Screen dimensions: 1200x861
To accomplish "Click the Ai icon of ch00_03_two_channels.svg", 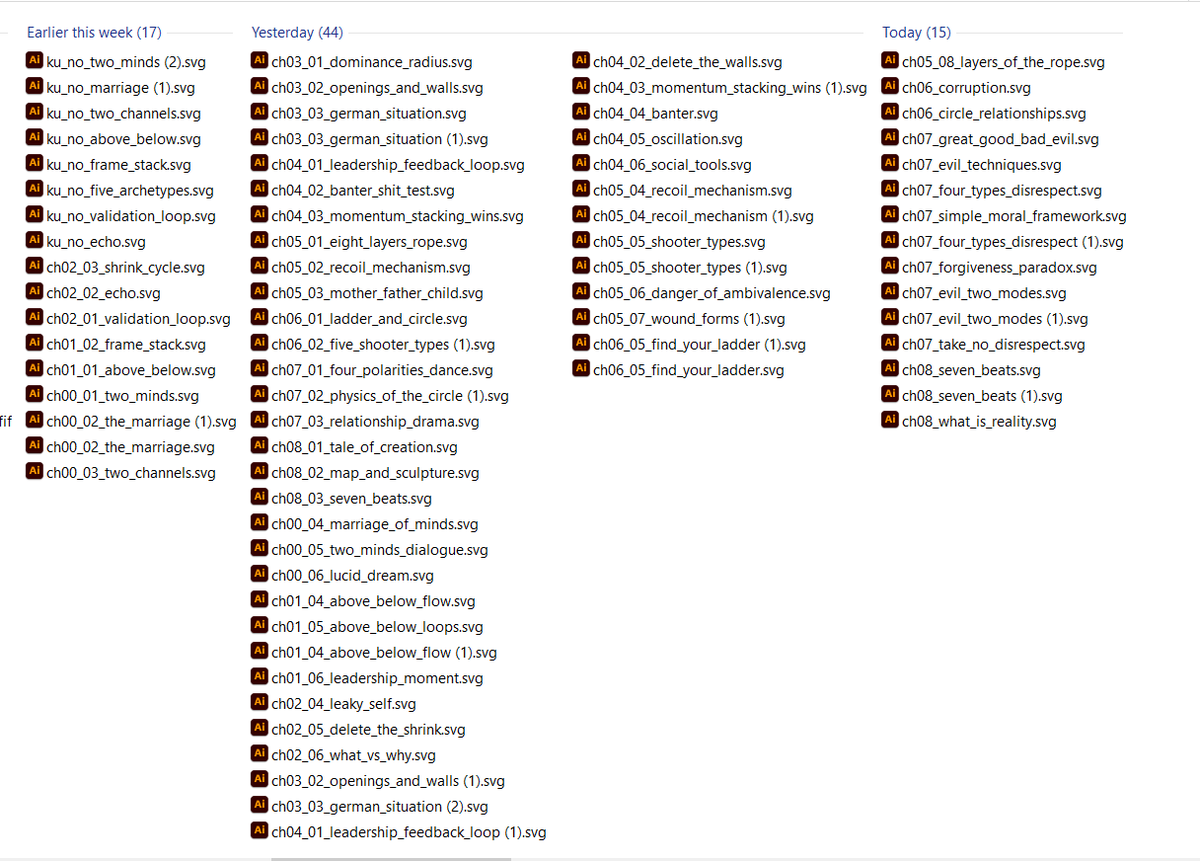I will 35,473.
